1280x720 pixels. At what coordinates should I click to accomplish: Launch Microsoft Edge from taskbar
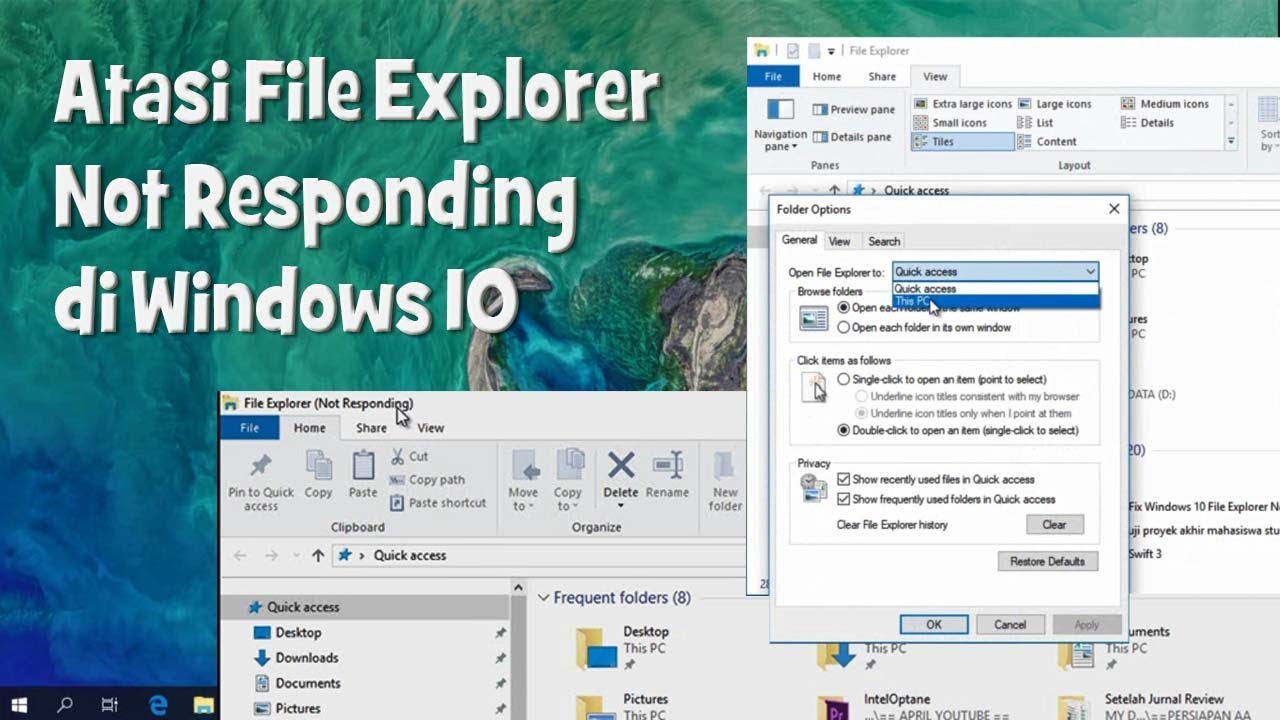pyautogui.click(x=157, y=705)
